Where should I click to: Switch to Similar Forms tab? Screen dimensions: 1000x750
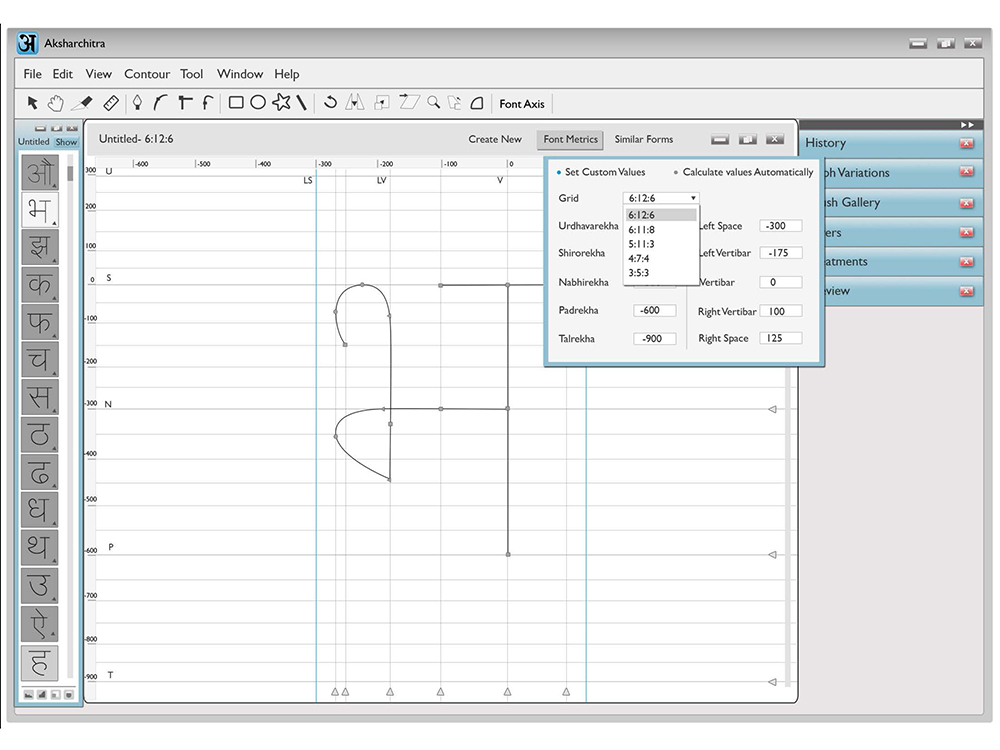tap(643, 139)
